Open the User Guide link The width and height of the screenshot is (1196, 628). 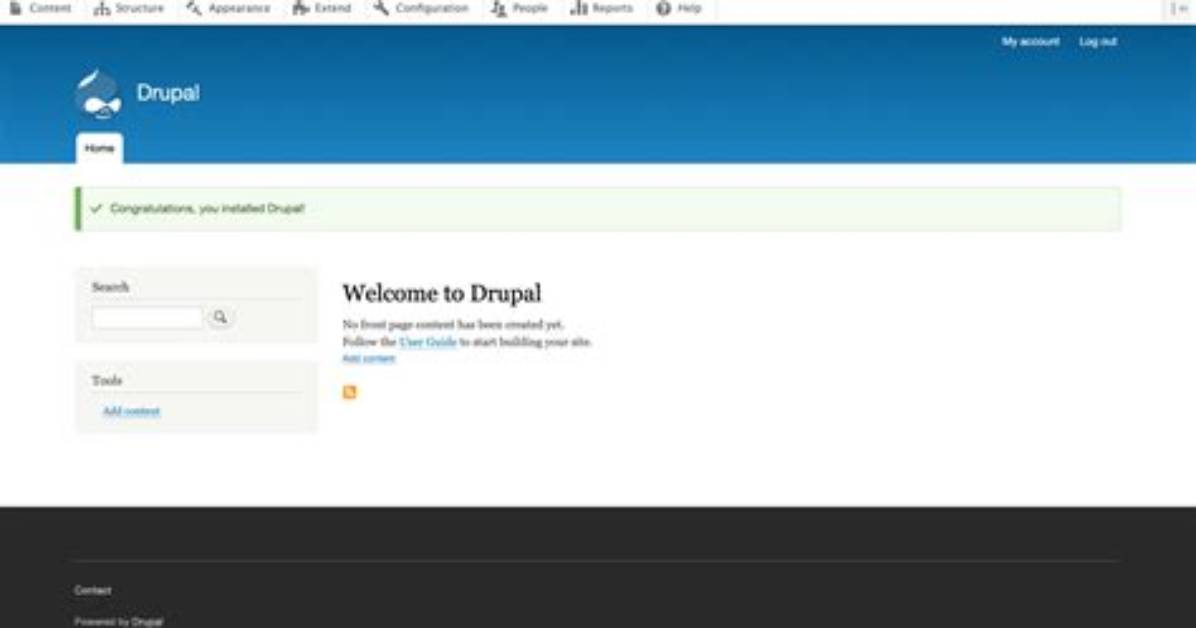pyautogui.click(x=427, y=342)
